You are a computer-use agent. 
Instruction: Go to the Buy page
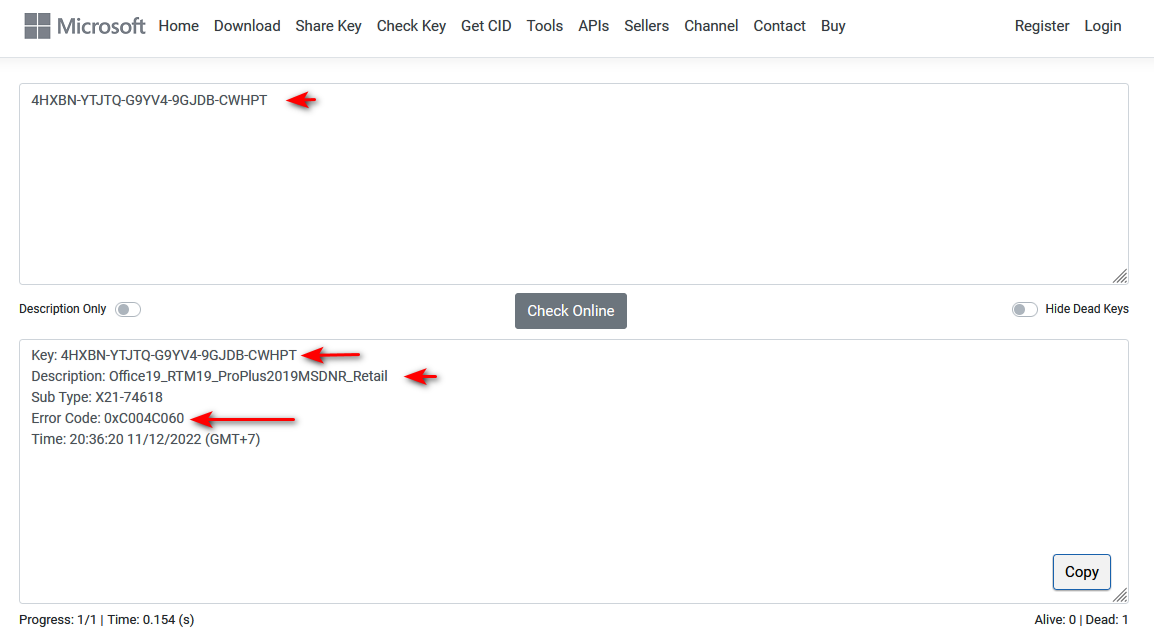click(x=833, y=26)
